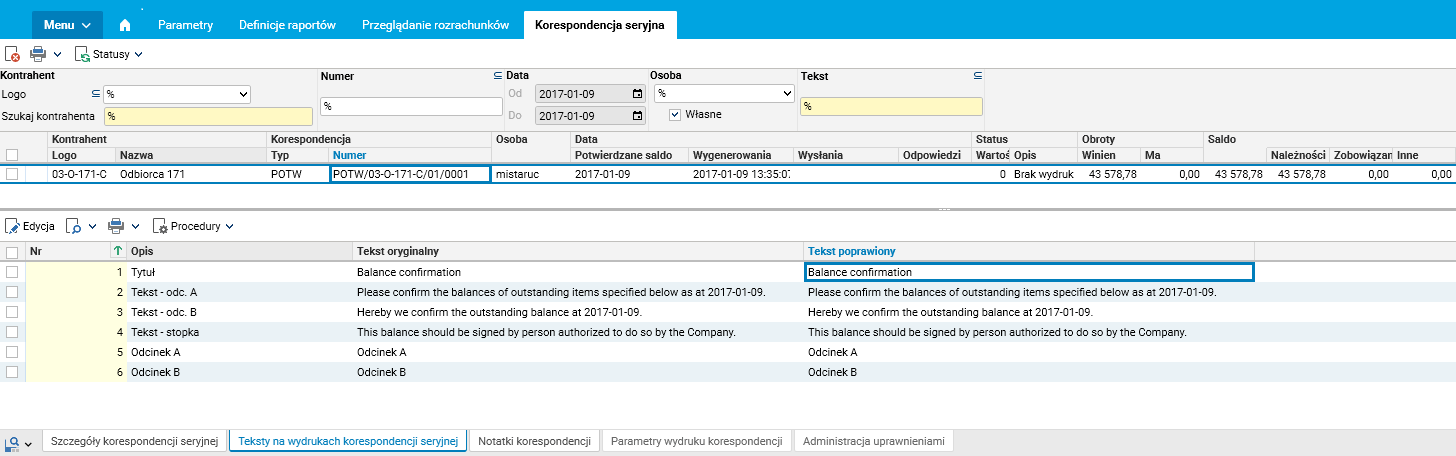Sort by the Tekst poprawiony column header
This screenshot has width=1456, height=456.
(1029, 250)
